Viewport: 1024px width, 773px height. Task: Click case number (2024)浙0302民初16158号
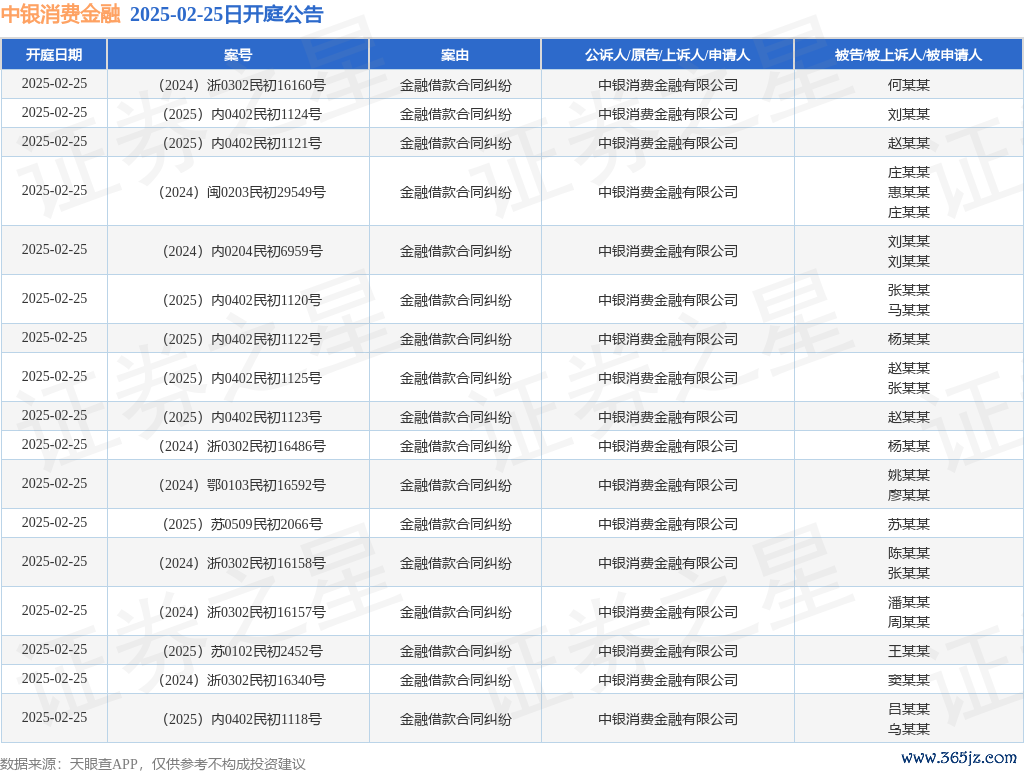242,563
